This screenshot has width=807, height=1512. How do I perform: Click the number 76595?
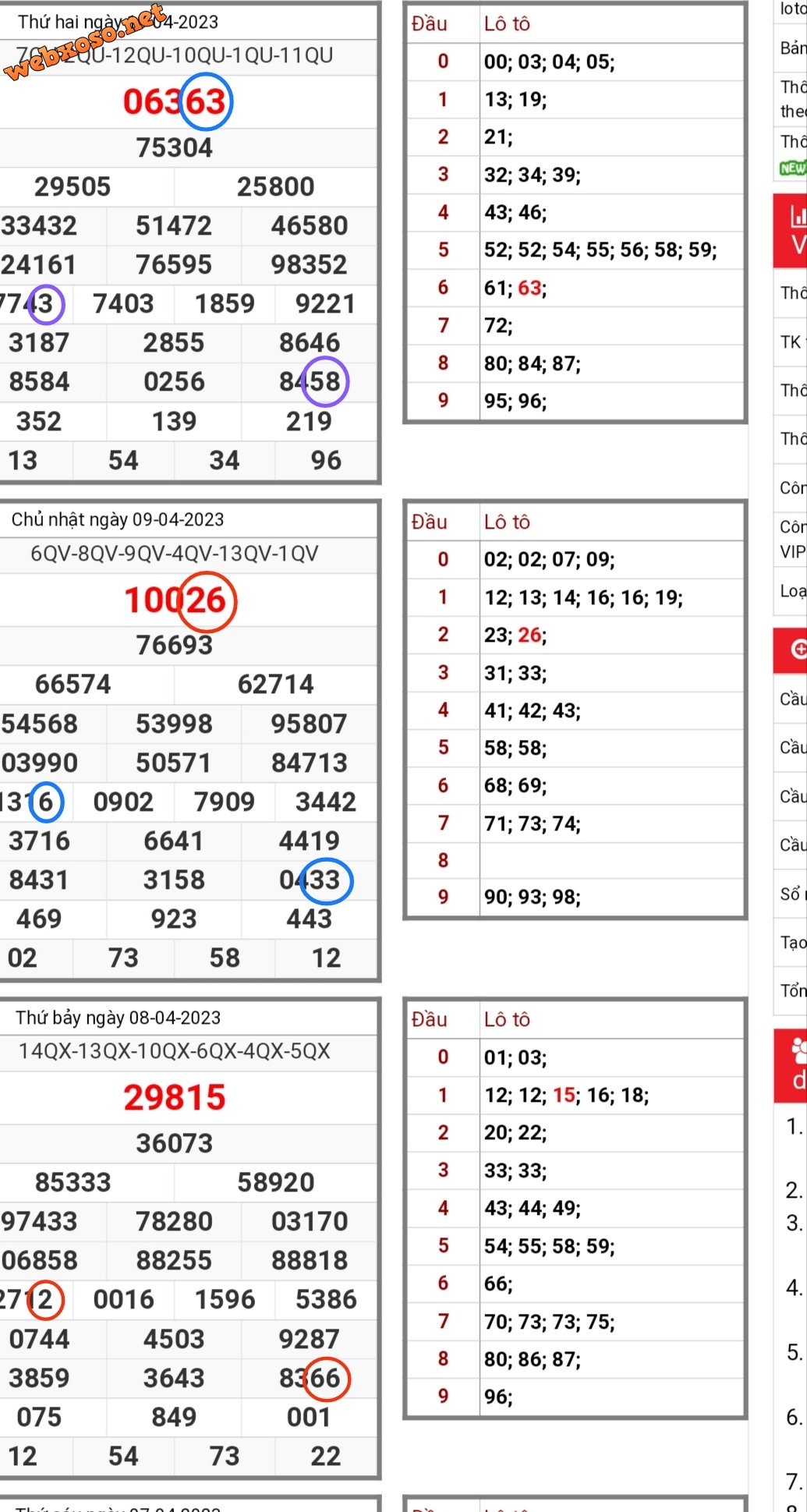point(174,264)
